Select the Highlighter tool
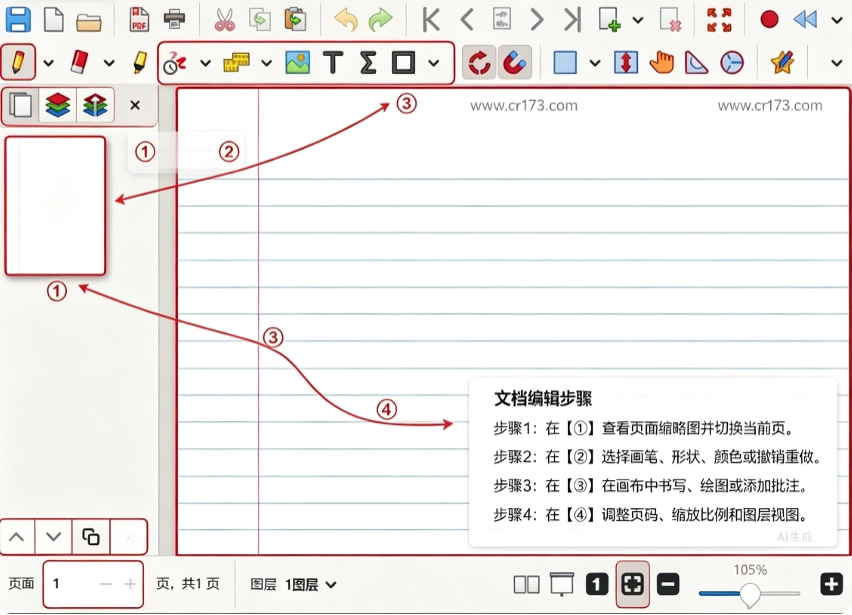 pos(141,62)
